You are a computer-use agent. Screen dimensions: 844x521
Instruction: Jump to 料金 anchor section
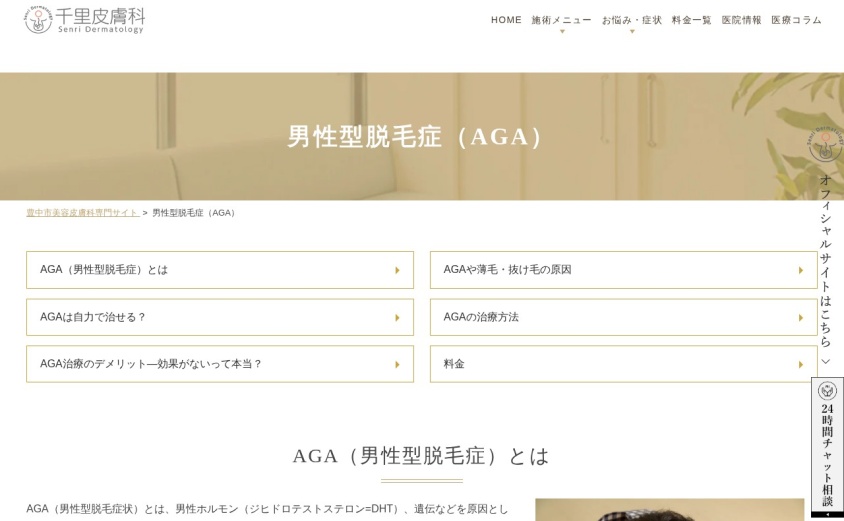[623, 364]
